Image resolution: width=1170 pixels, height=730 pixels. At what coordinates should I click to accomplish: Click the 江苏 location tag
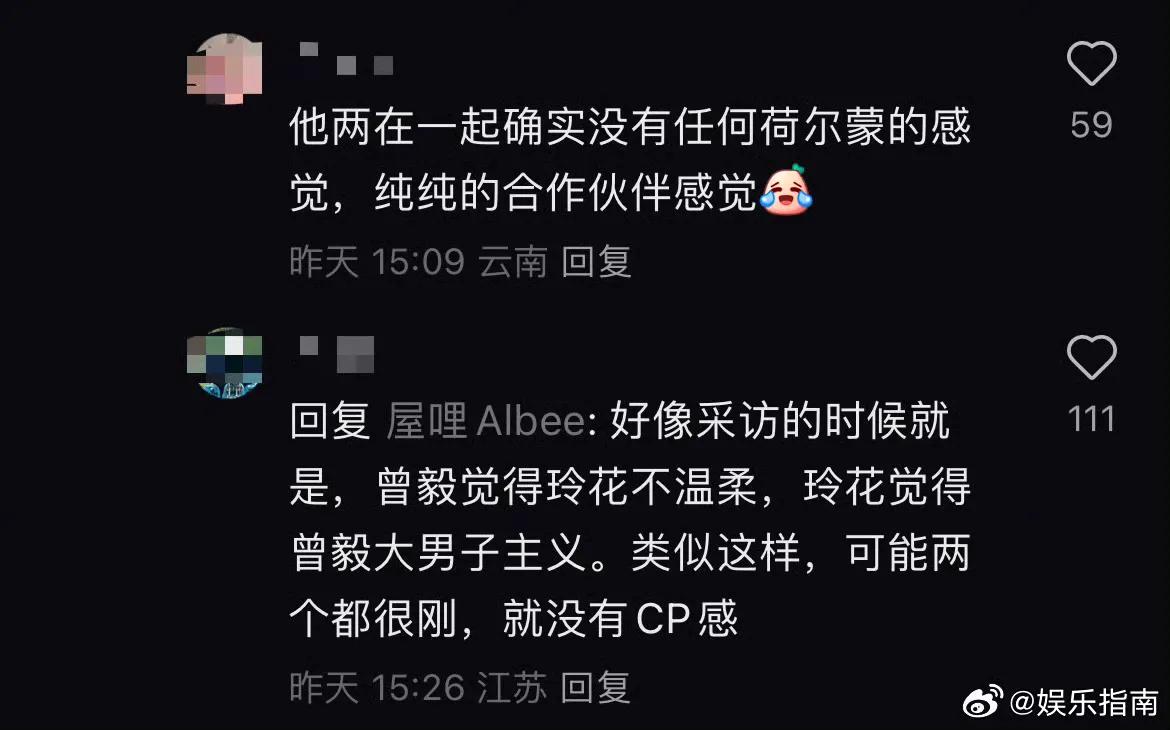click(513, 687)
